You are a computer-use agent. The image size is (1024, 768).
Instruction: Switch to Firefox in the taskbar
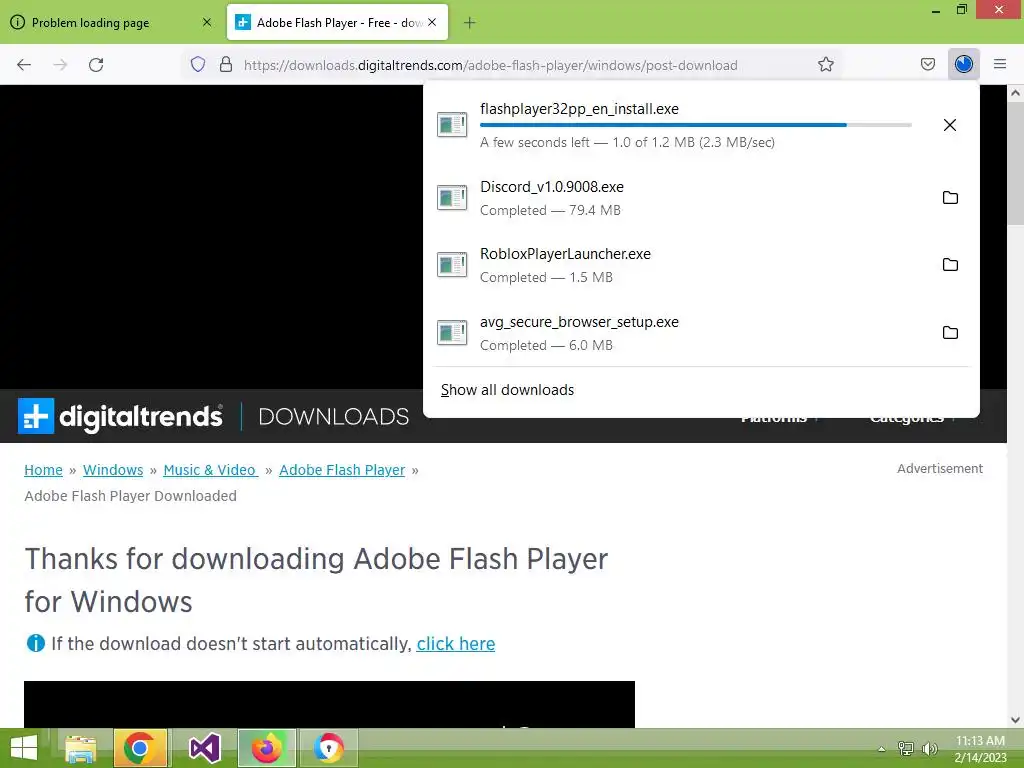click(266, 748)
